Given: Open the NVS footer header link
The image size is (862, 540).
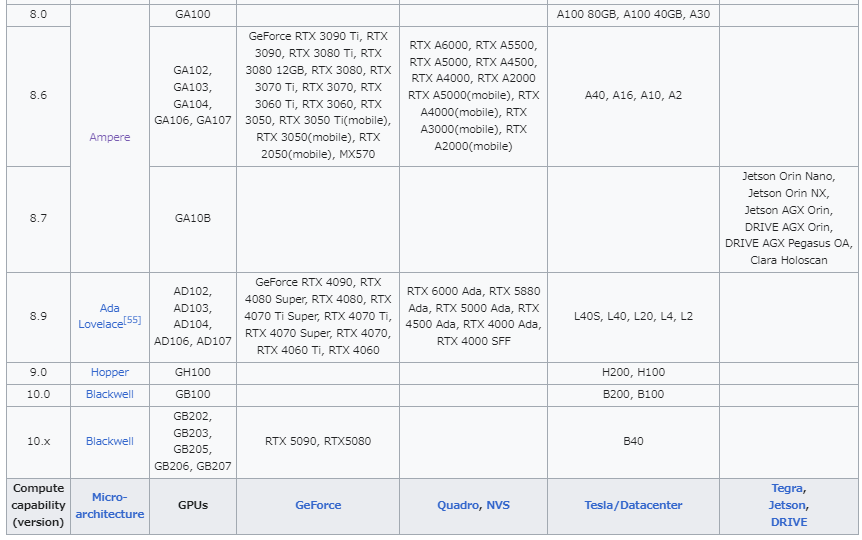Looking at the screenshot, I should coord(498,505).
